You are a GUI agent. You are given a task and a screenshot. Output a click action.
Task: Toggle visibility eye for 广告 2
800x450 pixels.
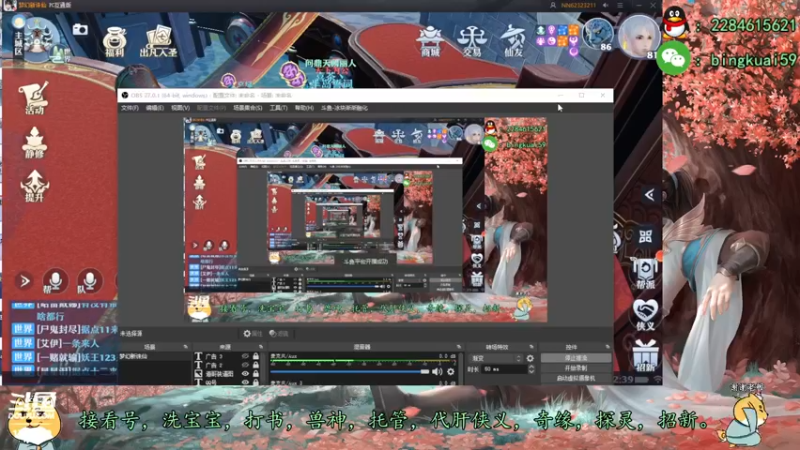coord(245,365)
